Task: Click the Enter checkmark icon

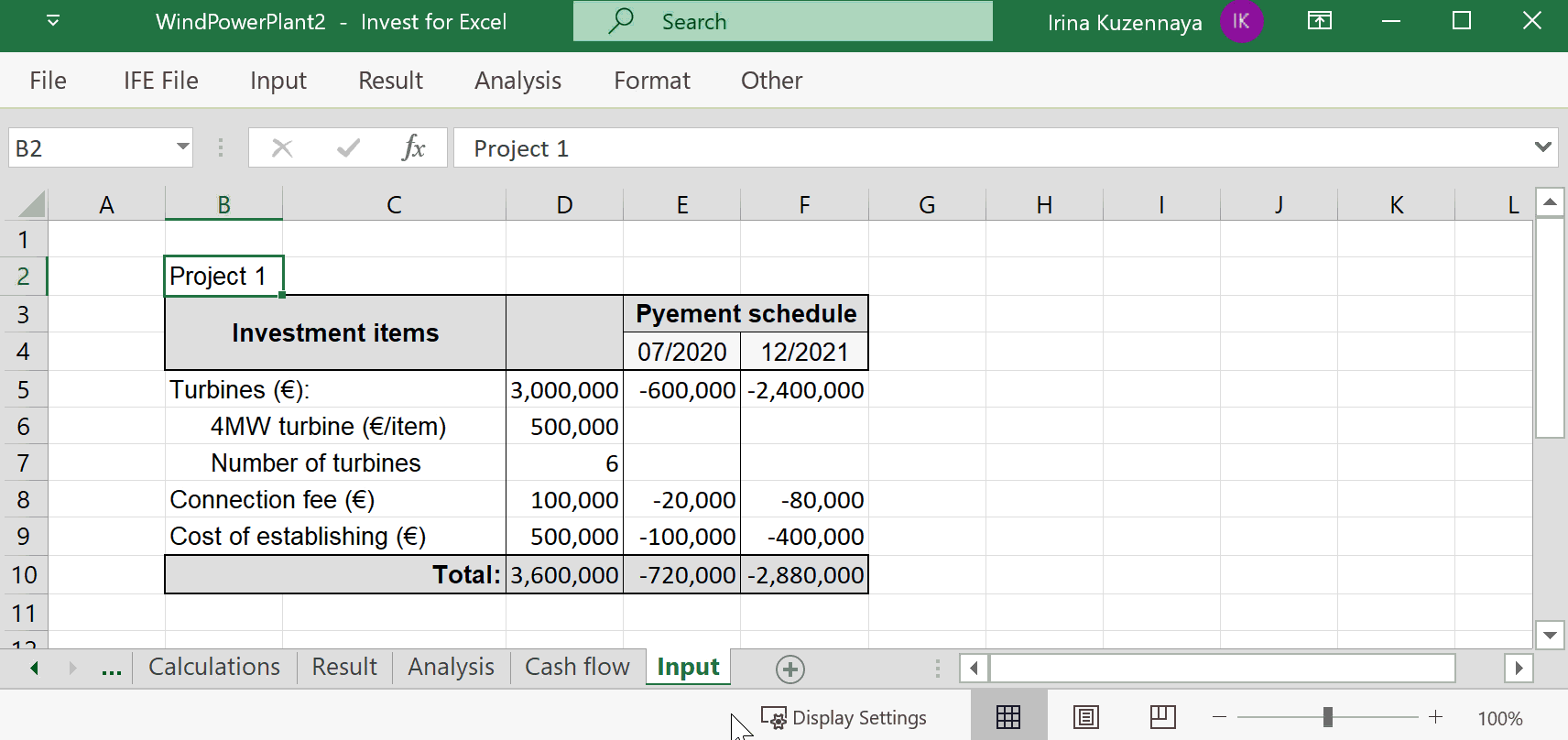Action: coord(348,147)
